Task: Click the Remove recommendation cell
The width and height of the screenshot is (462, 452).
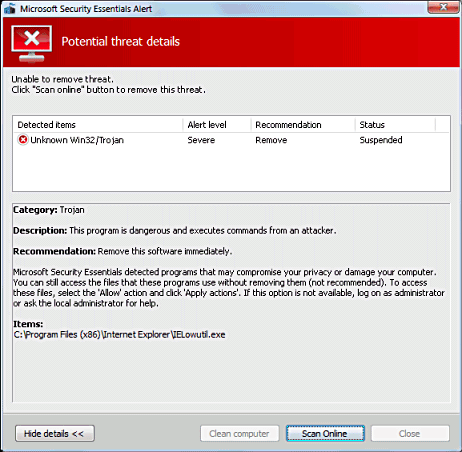Action: click(271, 140)
